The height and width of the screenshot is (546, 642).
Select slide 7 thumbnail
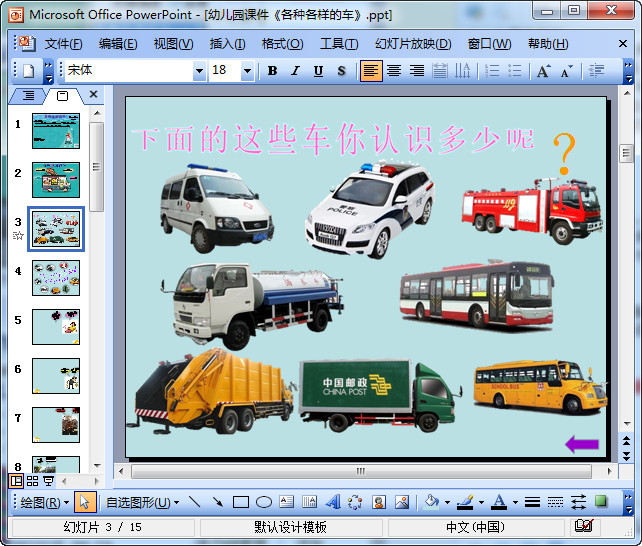pyautogui.click(x=56, y=425)
